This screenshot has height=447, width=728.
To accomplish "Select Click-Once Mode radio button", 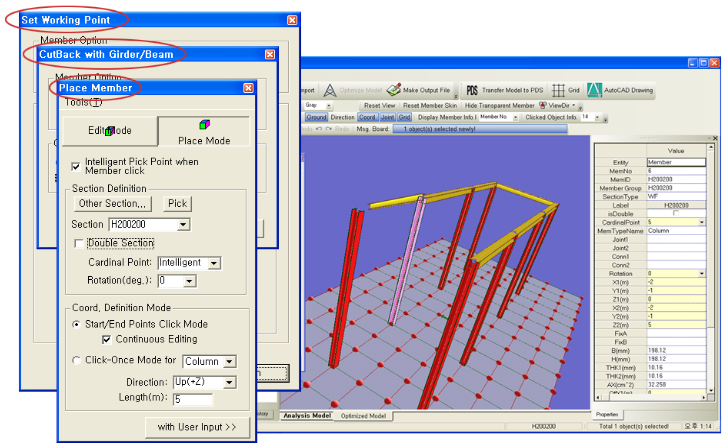I will click(77, 361).
